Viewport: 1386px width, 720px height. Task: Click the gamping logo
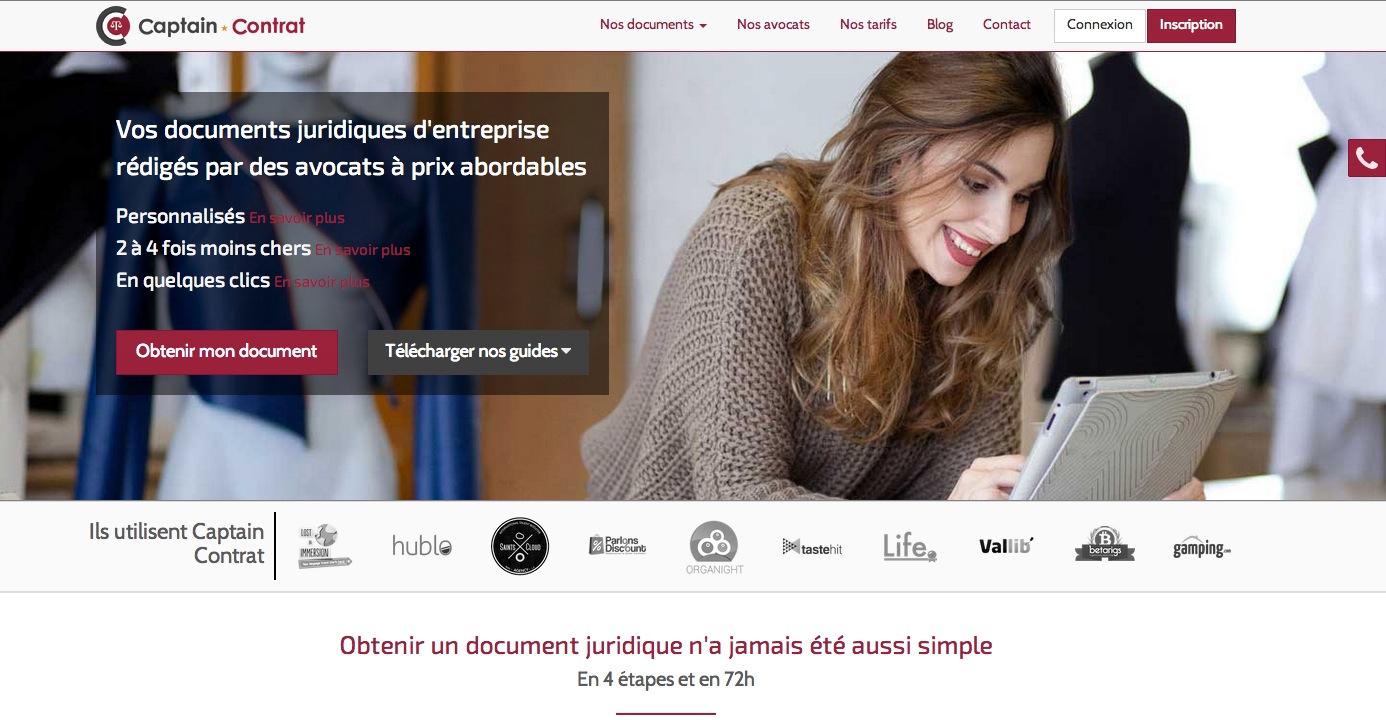tap(1202, 548)
